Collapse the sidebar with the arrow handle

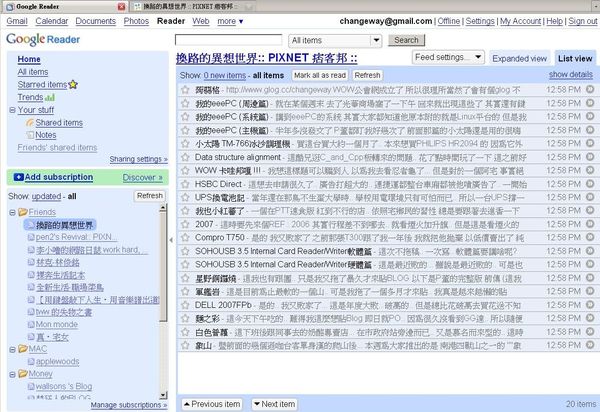point(171,240)
